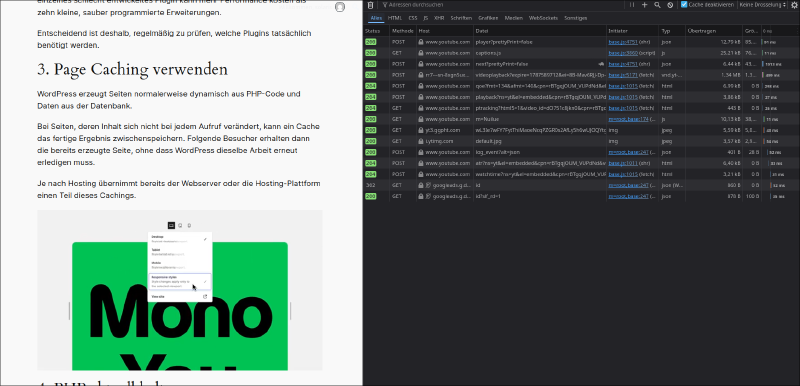Clear the network log with trash icon

370,5
